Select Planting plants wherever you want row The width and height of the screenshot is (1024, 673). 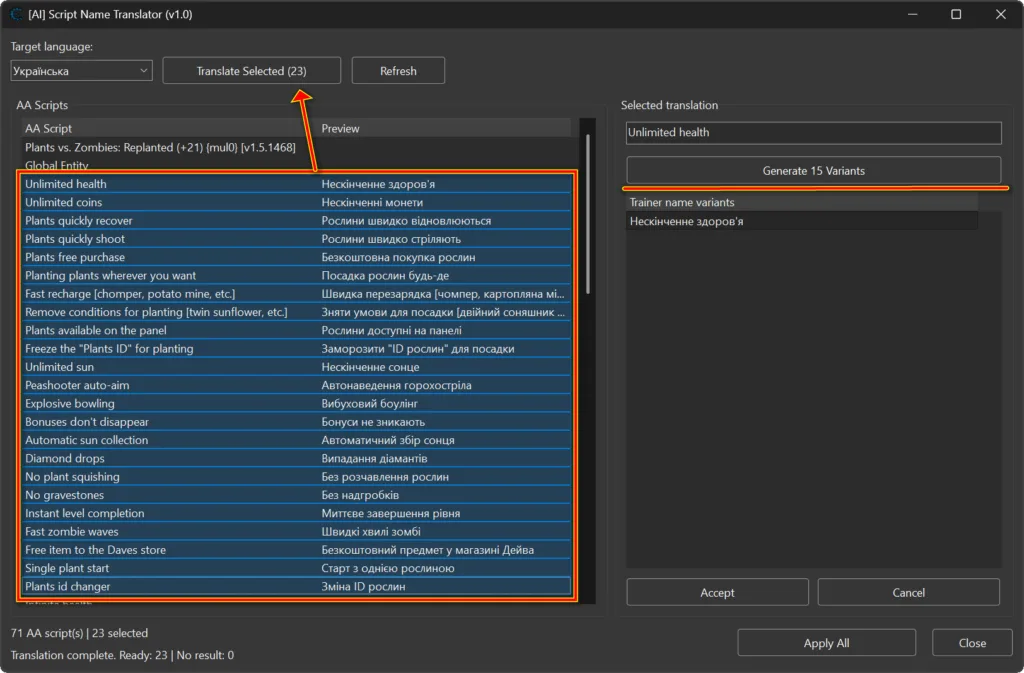point(296,275)
